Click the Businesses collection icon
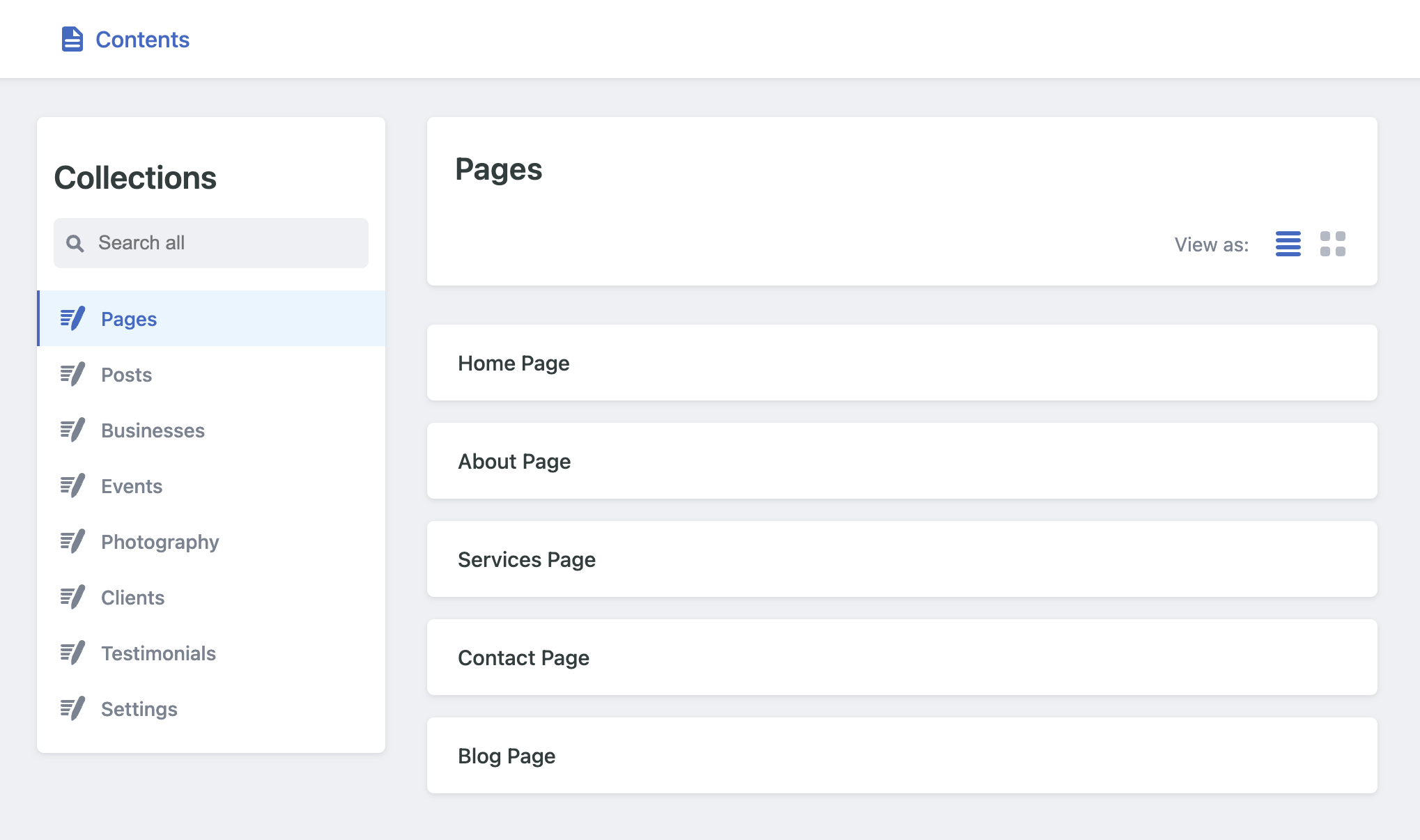Screen dimensions: 1420x840 pyautogui.click(x=72, y=430)
